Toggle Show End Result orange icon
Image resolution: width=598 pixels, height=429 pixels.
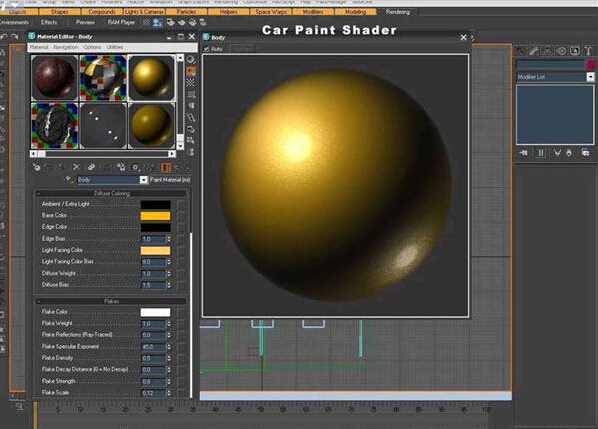click(x=165, y=167)
